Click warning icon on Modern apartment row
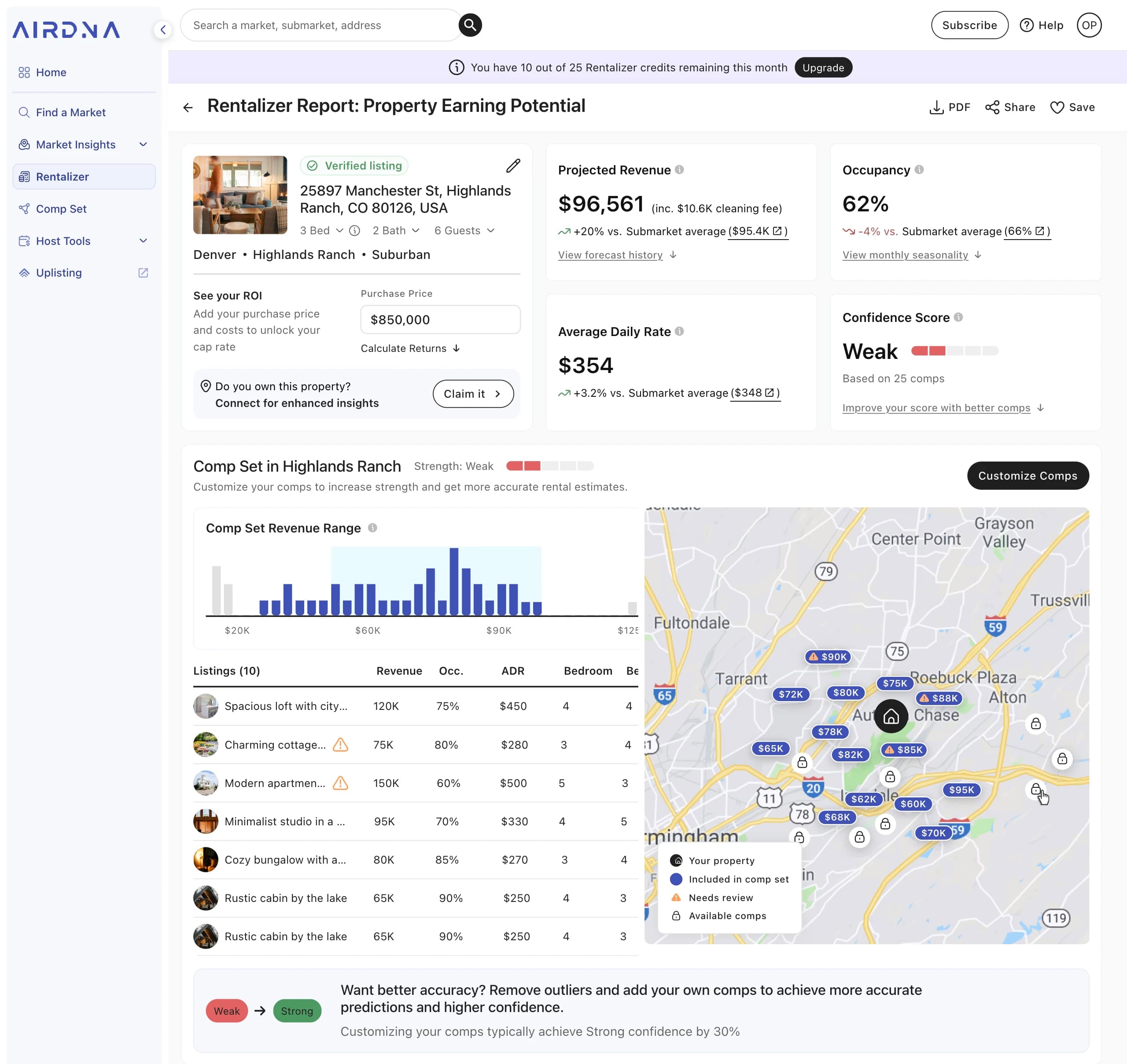The width and height of the screenshot is (1127, 1064). point(340,783)
